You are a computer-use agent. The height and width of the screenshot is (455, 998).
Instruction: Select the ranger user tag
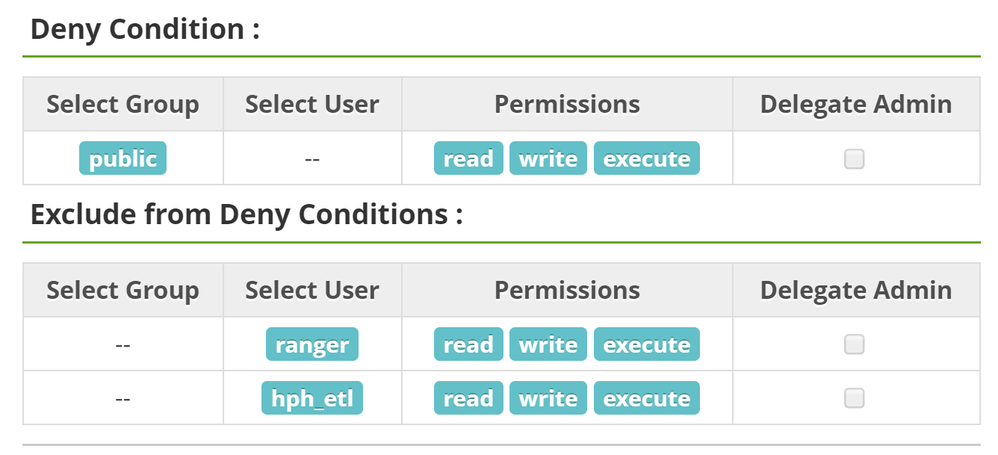point(312,345)
